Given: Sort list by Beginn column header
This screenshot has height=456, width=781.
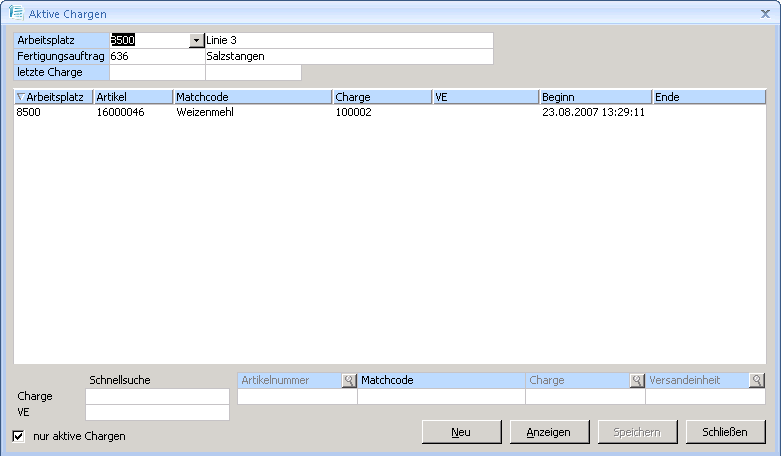Looking at the screenshot, I should tap(595, 97).
